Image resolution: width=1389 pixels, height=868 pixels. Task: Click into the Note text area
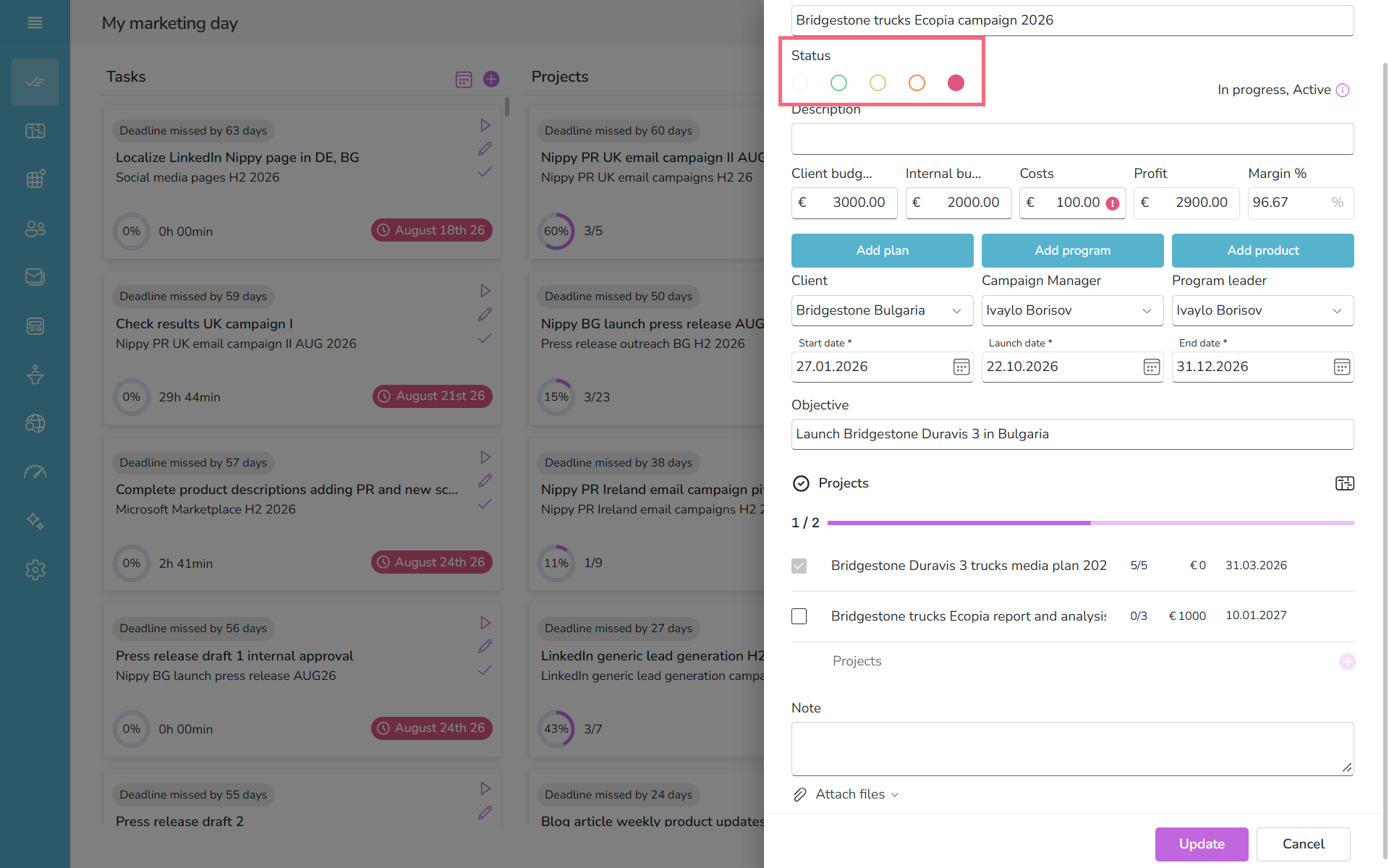(x=1072, y=749)
